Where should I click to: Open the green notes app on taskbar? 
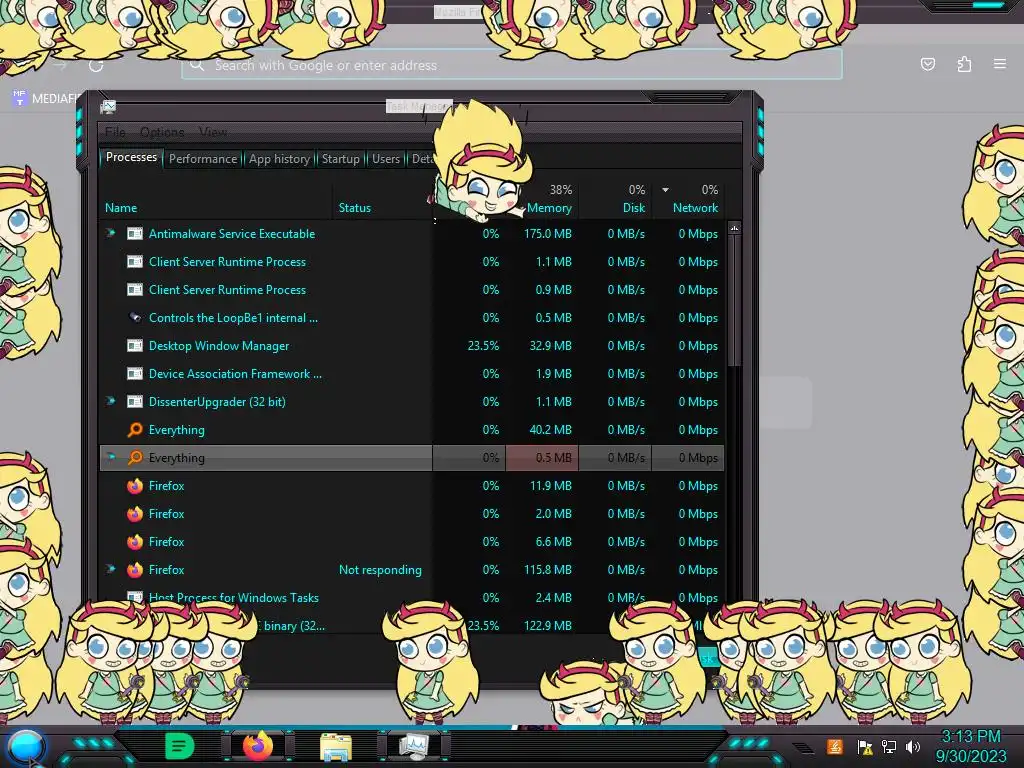(x=179, y=746)
